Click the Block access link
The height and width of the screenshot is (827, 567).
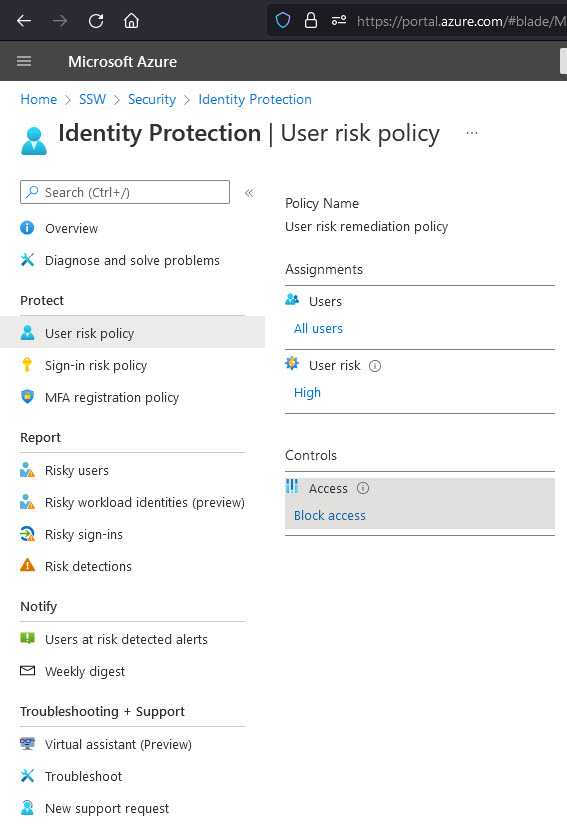click(330, 515)
